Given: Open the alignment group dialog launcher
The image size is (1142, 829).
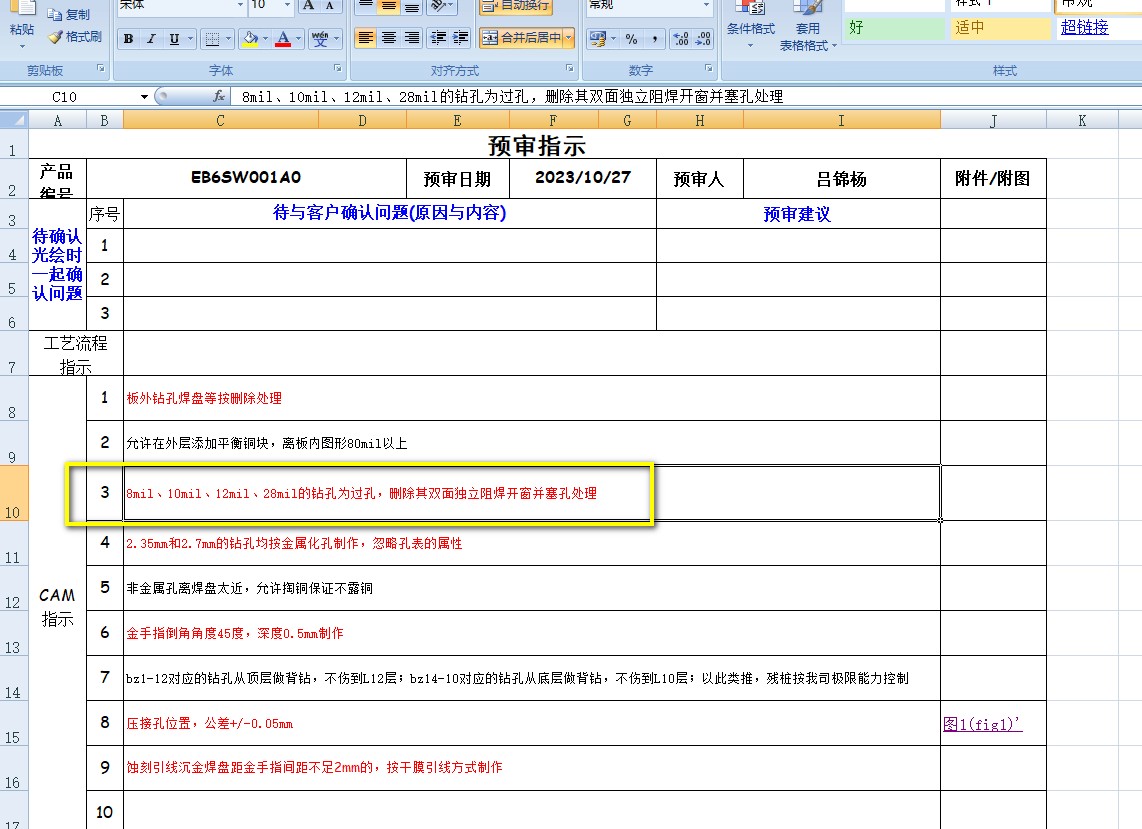Looking at the screenshot, I should [x=570, y=68].
